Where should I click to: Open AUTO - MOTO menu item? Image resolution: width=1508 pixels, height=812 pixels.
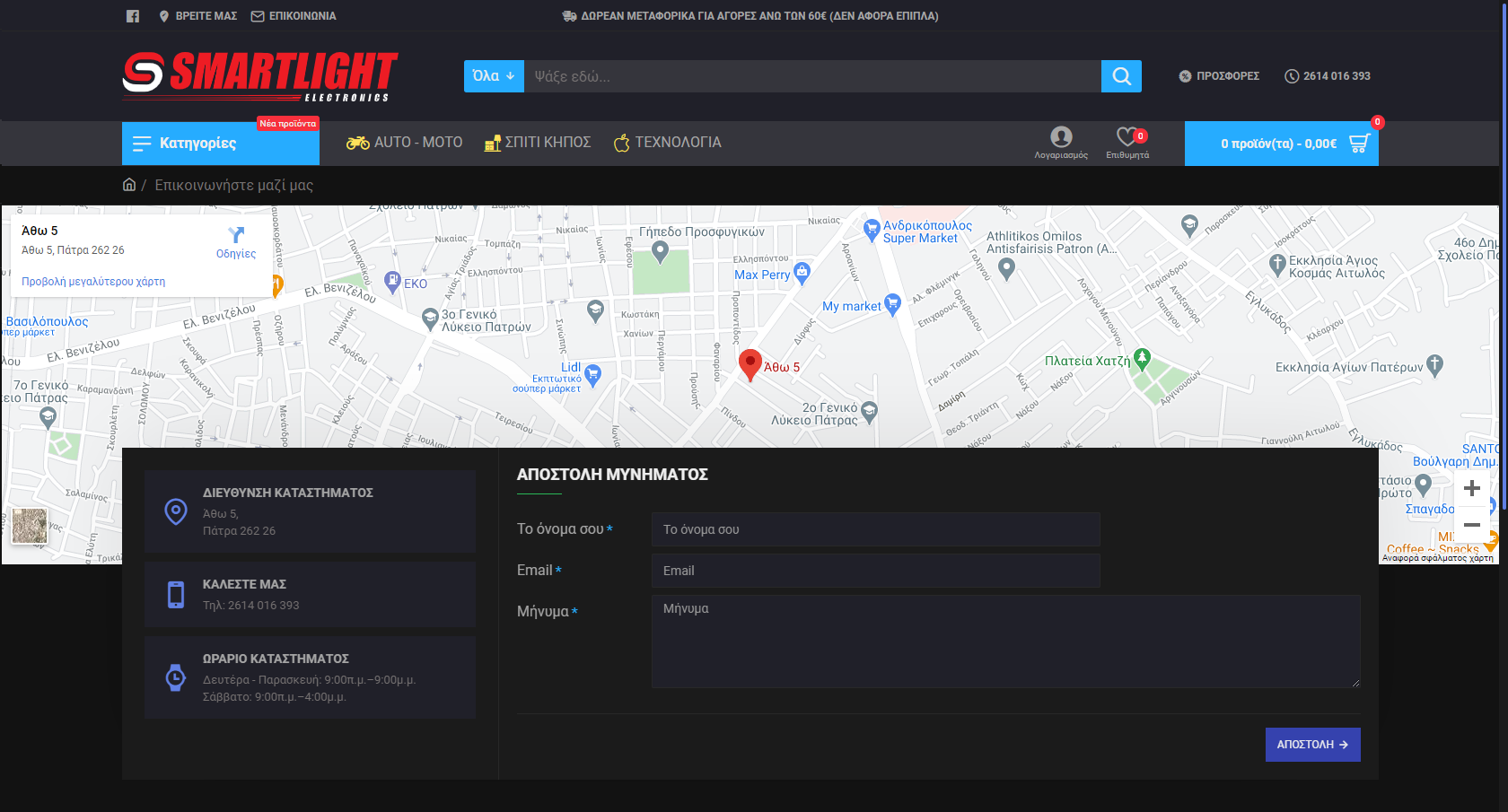[405, 143]
